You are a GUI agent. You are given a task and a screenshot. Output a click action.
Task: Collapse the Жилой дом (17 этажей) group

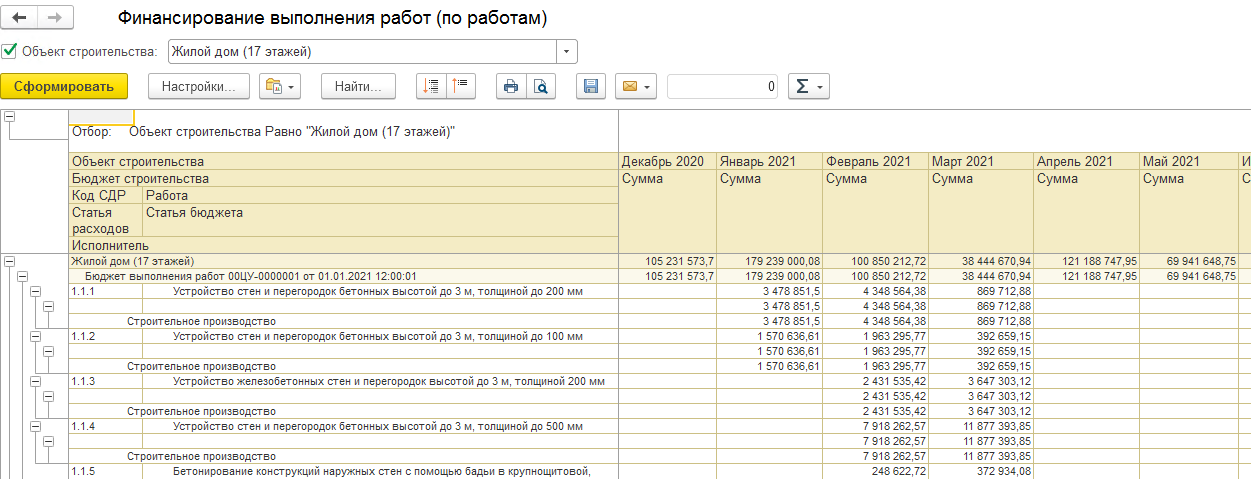(11, 261)
